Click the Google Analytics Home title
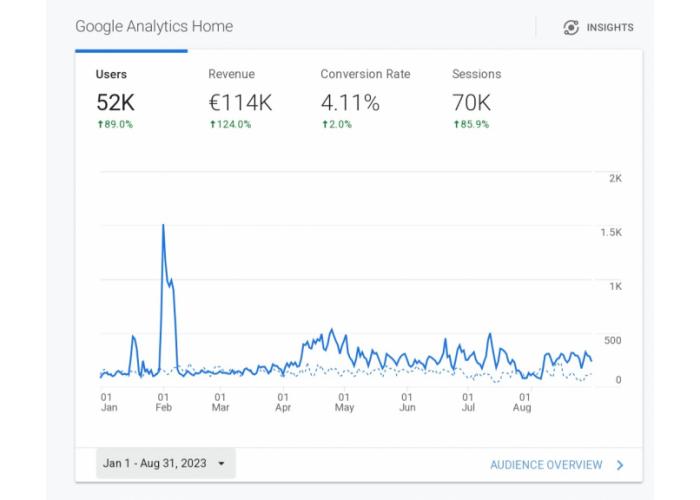This screenshot has height=500, width=700. [x=154, y=26]
